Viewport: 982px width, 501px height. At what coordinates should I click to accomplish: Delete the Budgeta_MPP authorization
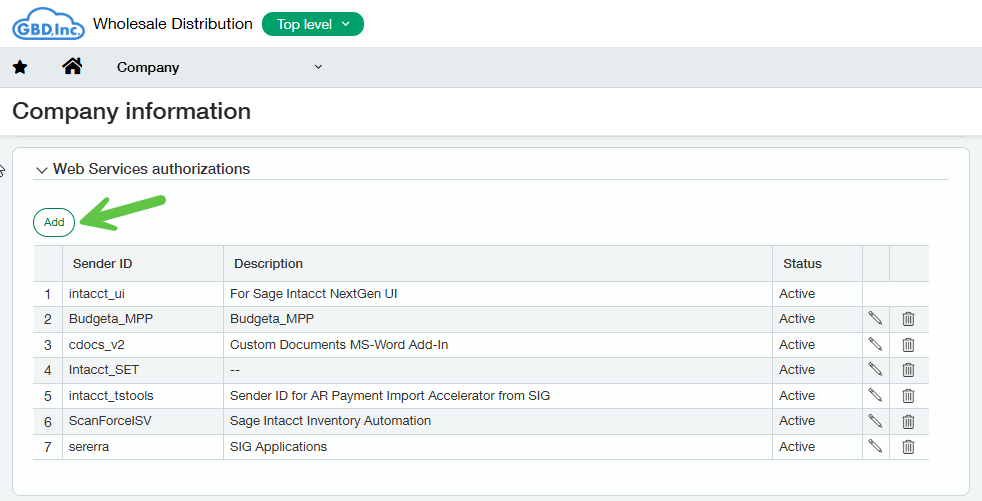(908, 319)
